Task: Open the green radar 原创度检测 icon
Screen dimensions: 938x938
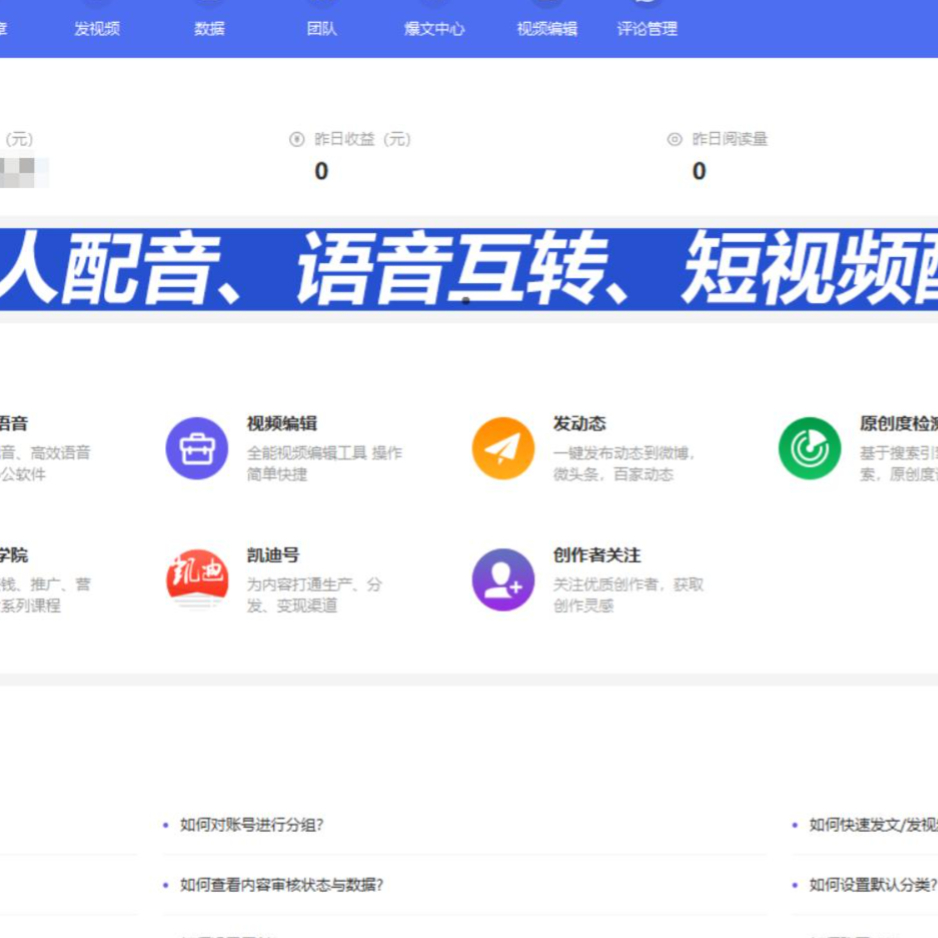Action: (809, 448)
